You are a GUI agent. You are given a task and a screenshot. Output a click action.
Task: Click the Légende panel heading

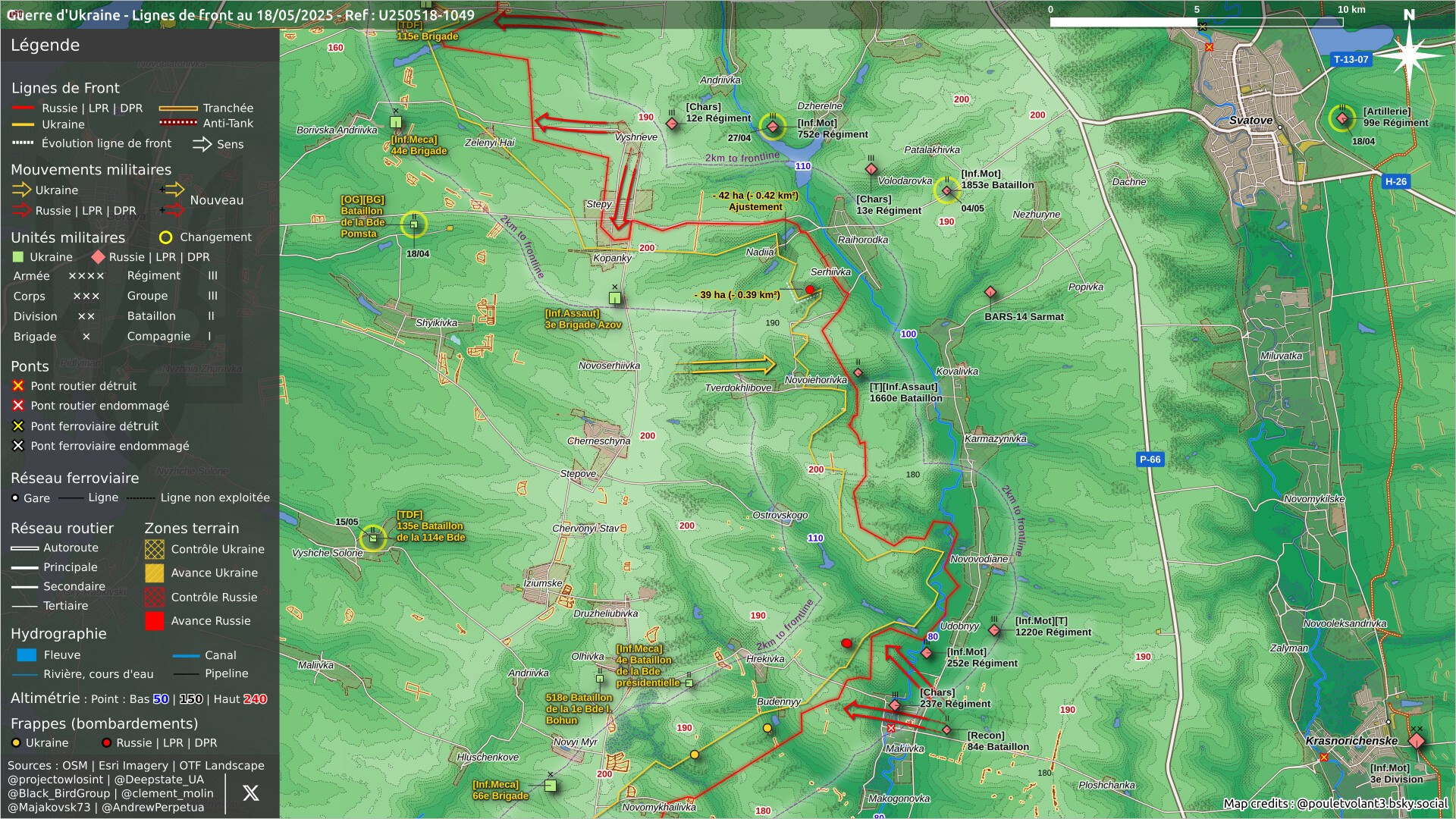tap(45, 45)
